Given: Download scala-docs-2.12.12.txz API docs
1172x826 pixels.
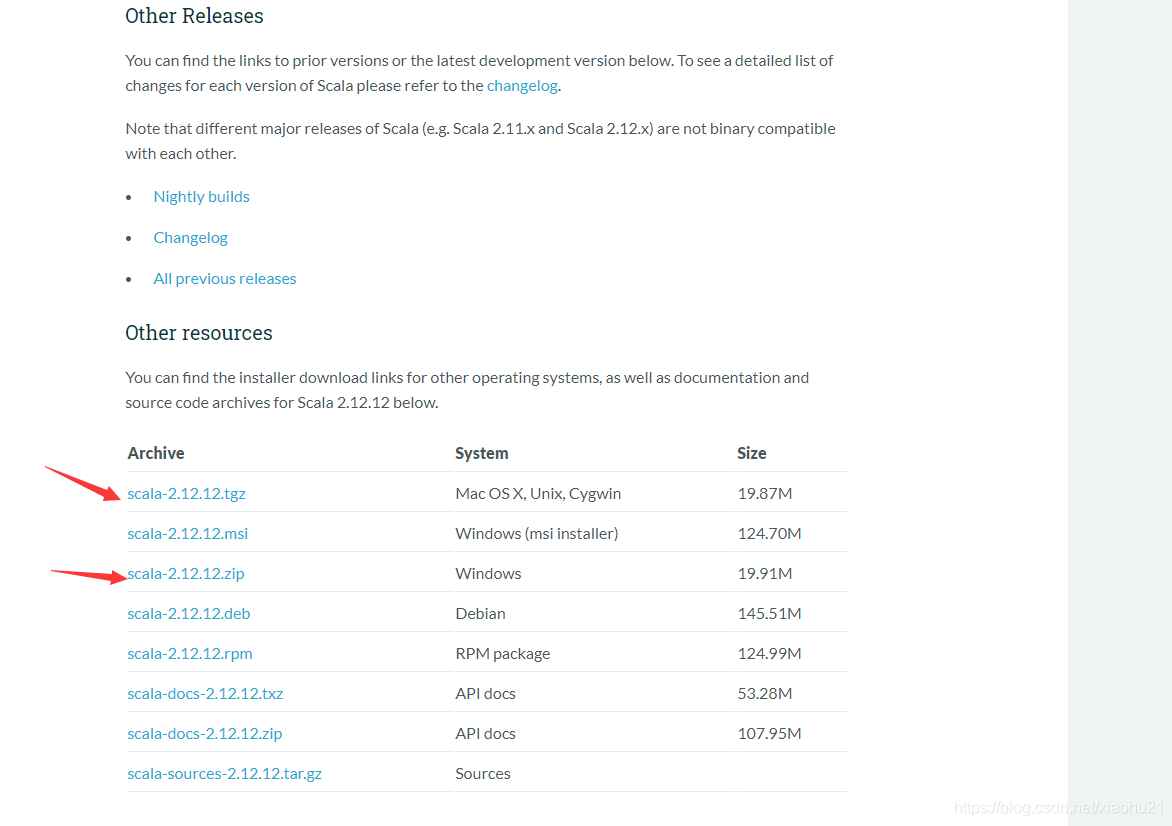Looking at the screenshot, I should click(x=205, y=694).
